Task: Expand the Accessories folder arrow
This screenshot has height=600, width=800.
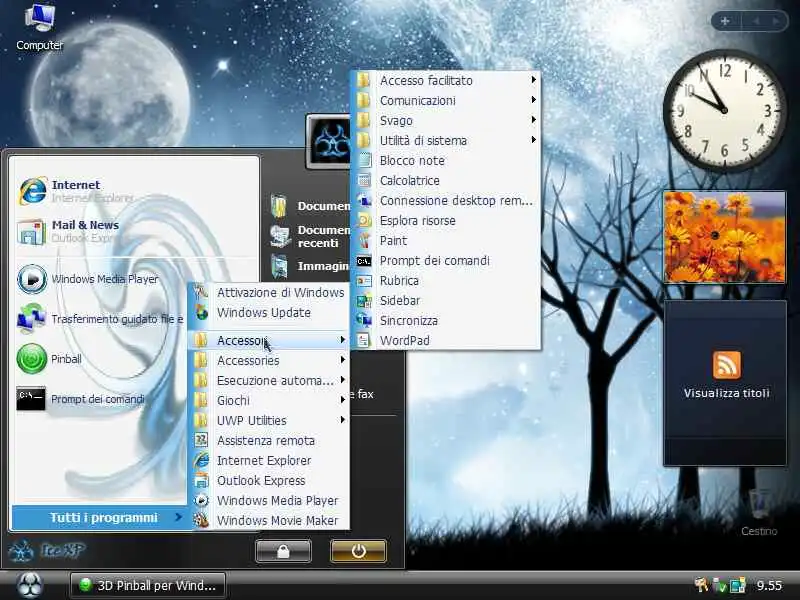Action: point(342,360)
